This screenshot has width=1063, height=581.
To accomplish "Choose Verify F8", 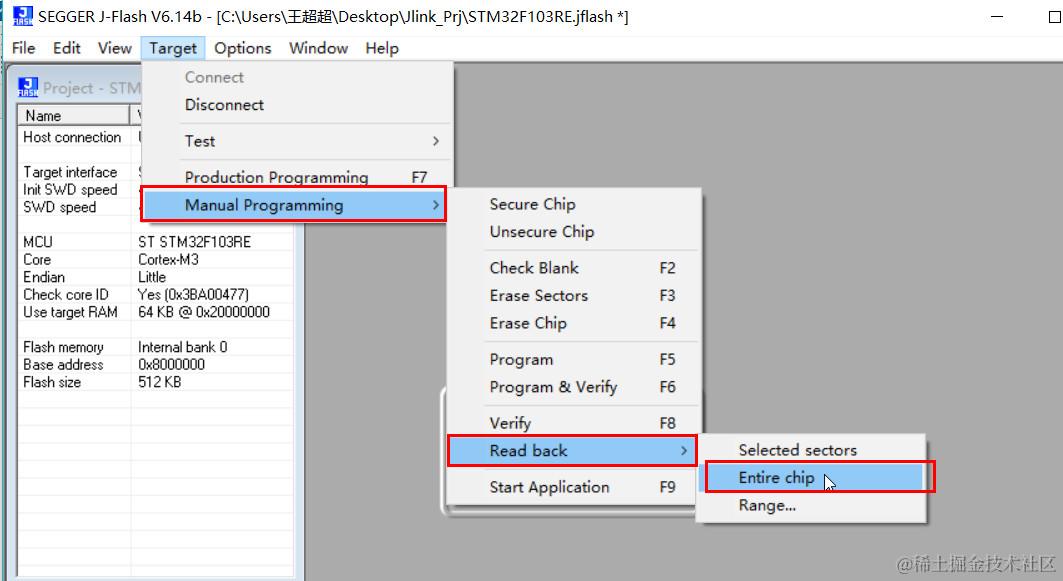I will [574, 423].
